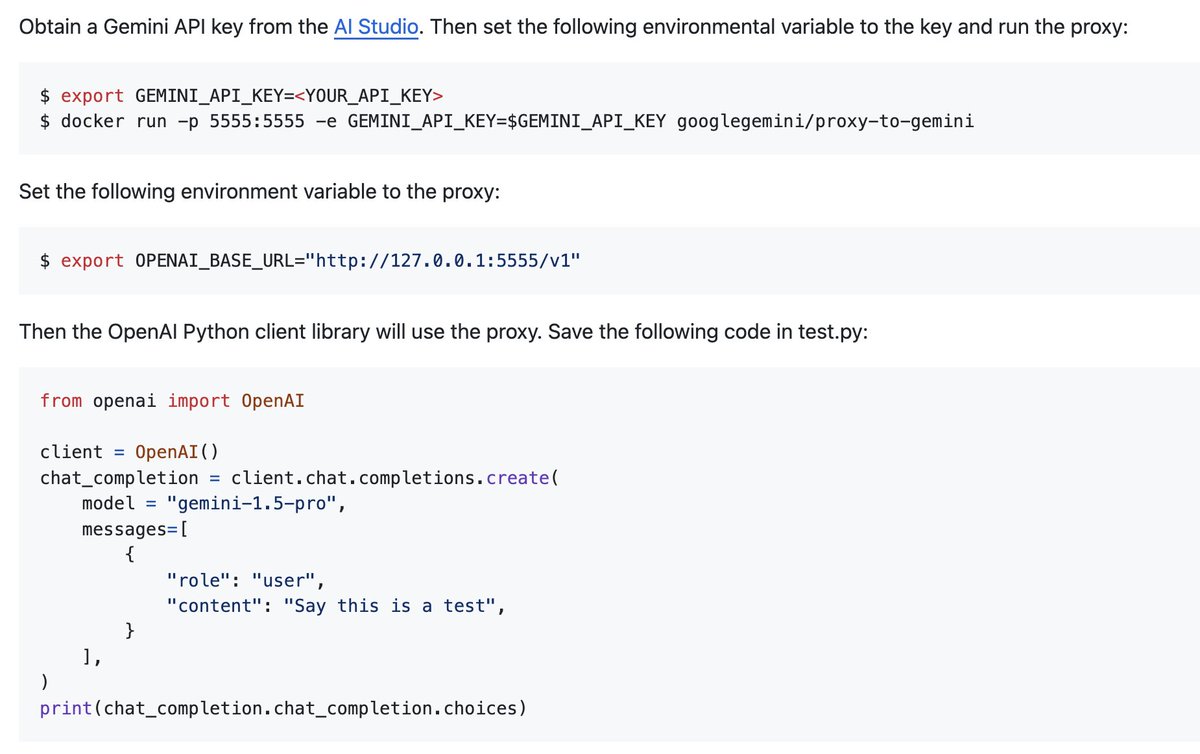Click the "Say this is a test" string
The image size is (1200, 754).
(390, 606)
